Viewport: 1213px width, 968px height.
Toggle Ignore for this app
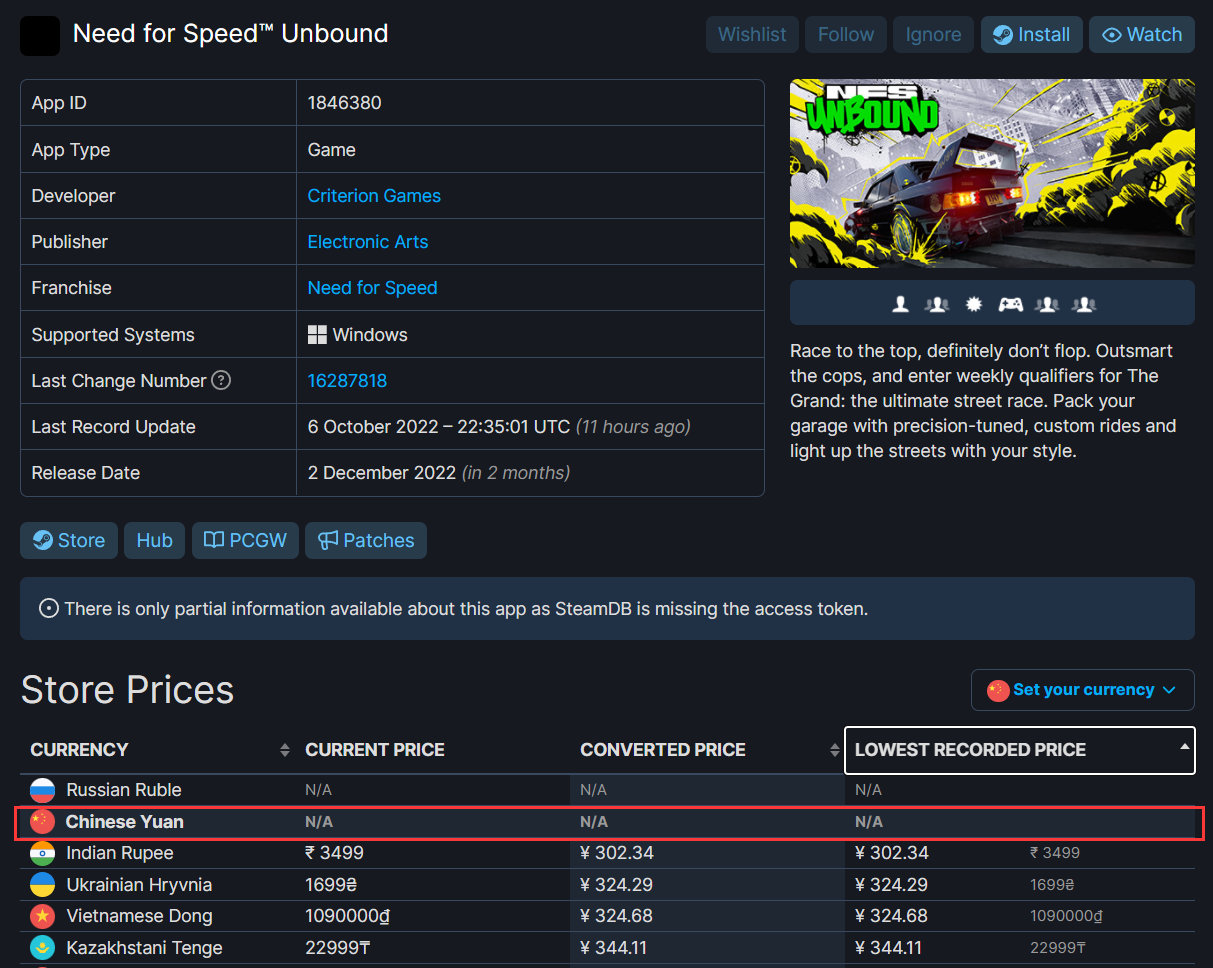[x=932, y=35]
